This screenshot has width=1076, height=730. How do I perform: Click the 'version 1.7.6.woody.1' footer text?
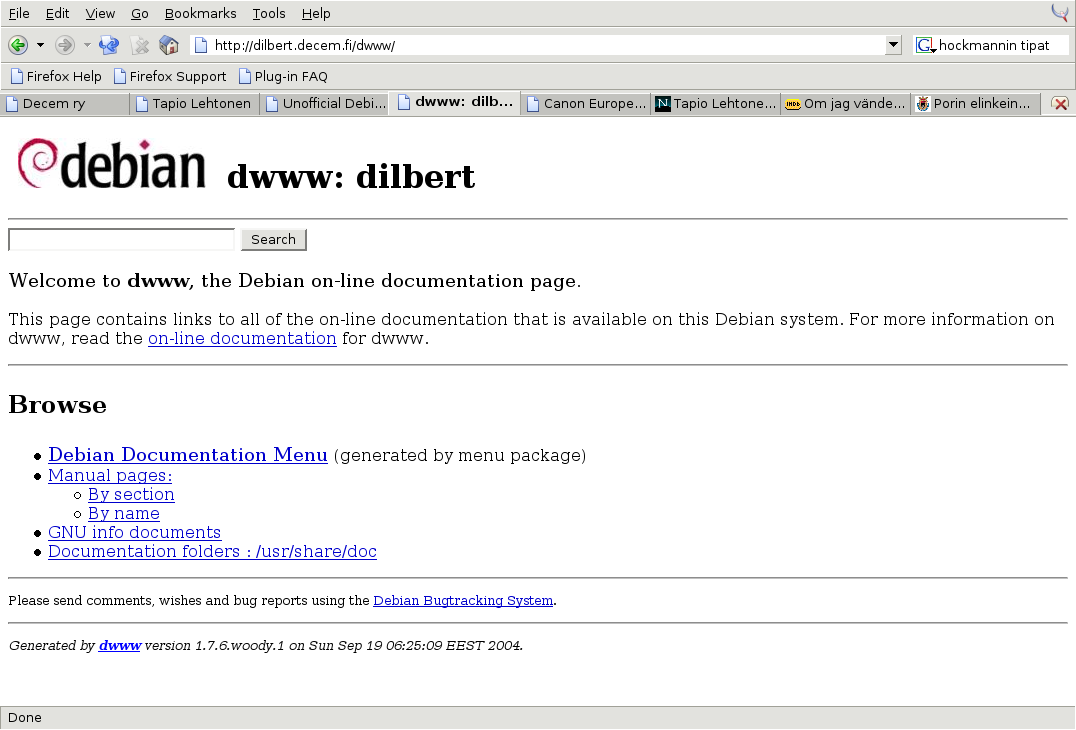(x=214, y=646)
